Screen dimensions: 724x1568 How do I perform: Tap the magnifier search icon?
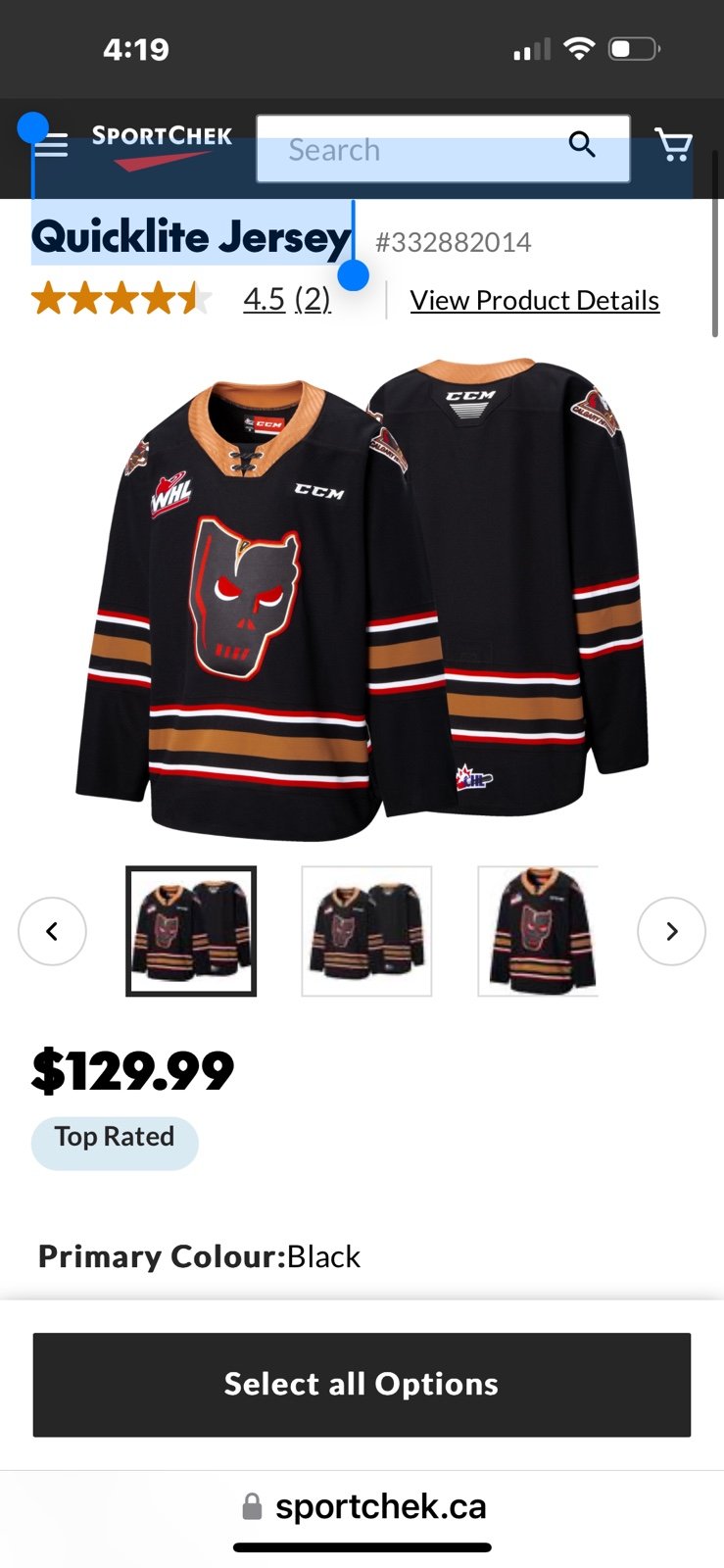click(582, 144)
